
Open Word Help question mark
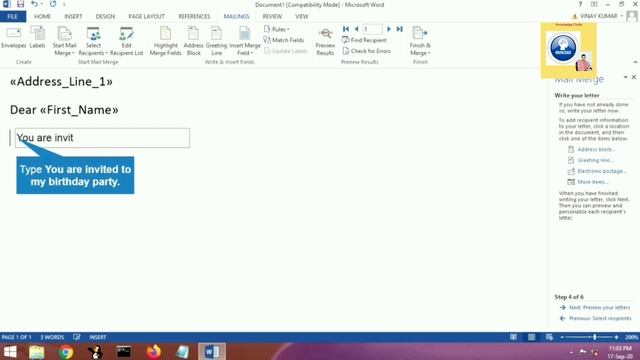pyautogui.click(x=580, y=4)
